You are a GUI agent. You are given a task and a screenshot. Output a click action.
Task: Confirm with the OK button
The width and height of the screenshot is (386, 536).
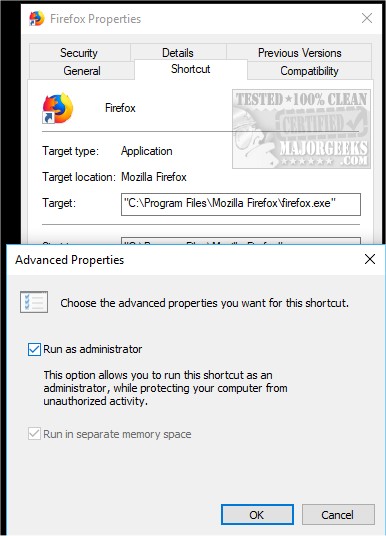point(257,514)
